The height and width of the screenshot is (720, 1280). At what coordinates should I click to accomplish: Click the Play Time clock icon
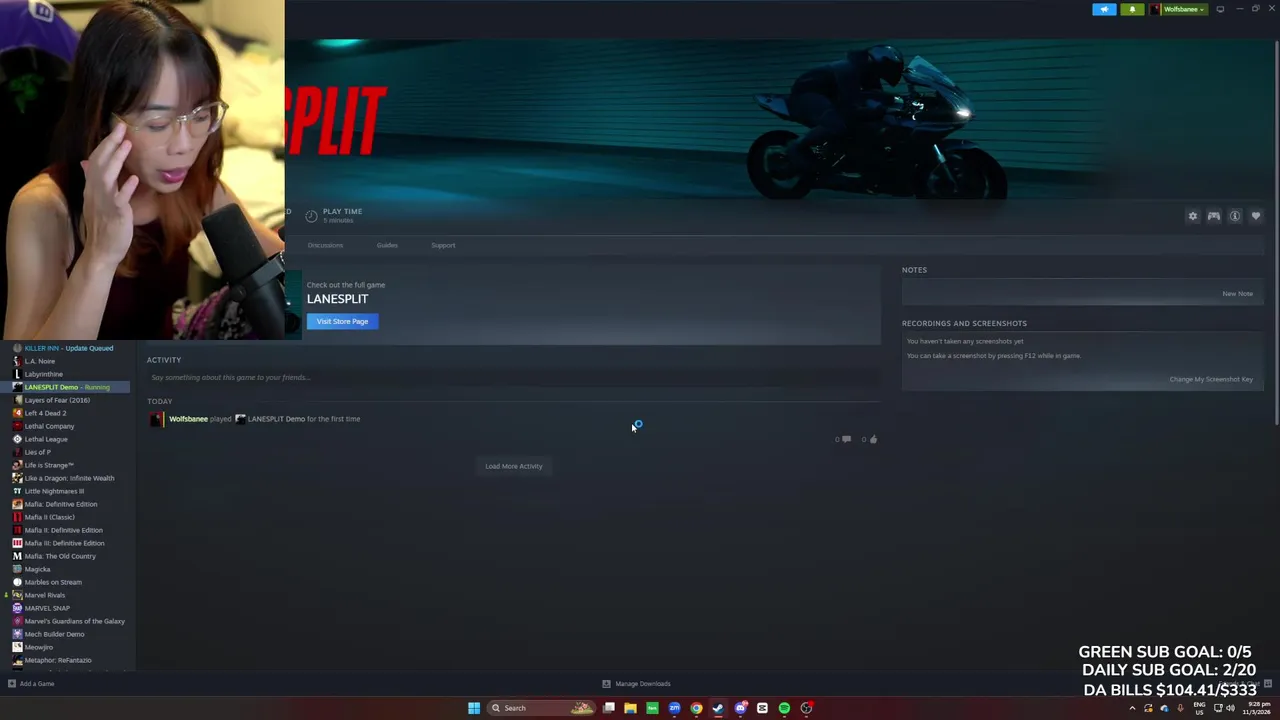click(311, 216)
